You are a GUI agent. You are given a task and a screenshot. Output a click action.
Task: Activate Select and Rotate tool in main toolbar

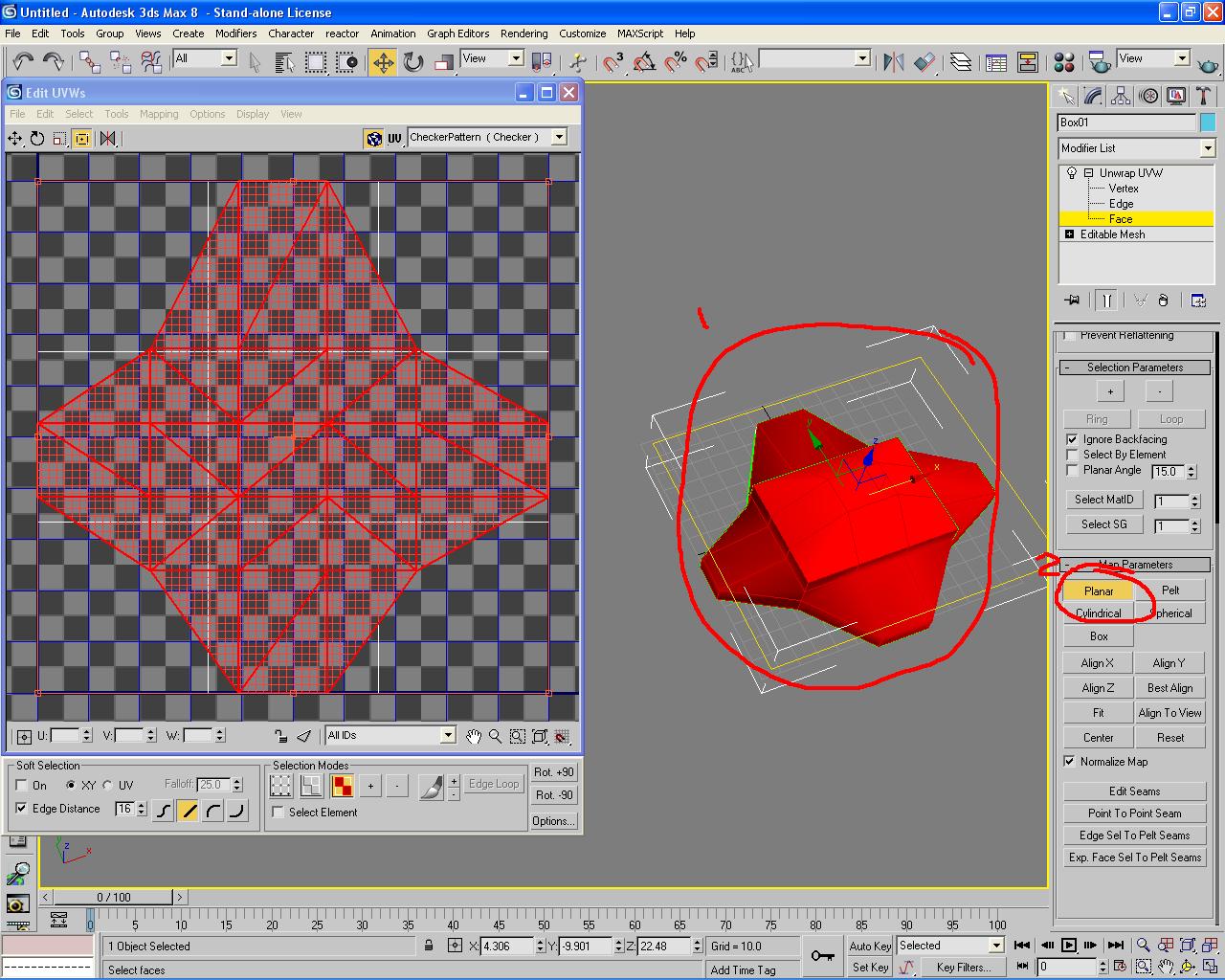(413, 63)
